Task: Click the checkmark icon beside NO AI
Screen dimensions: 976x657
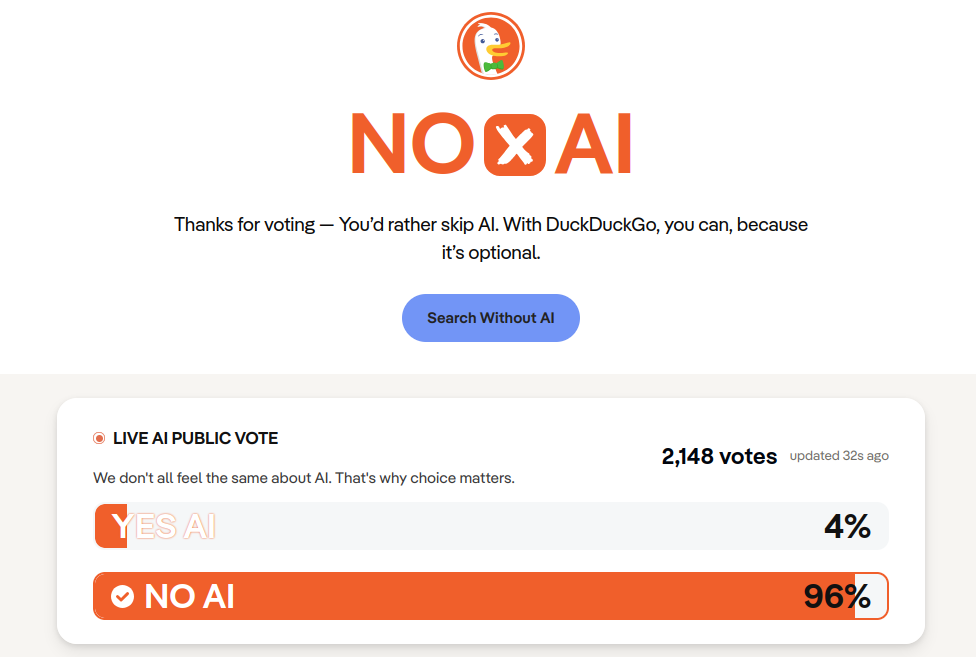Action: [x=122, y=597]
